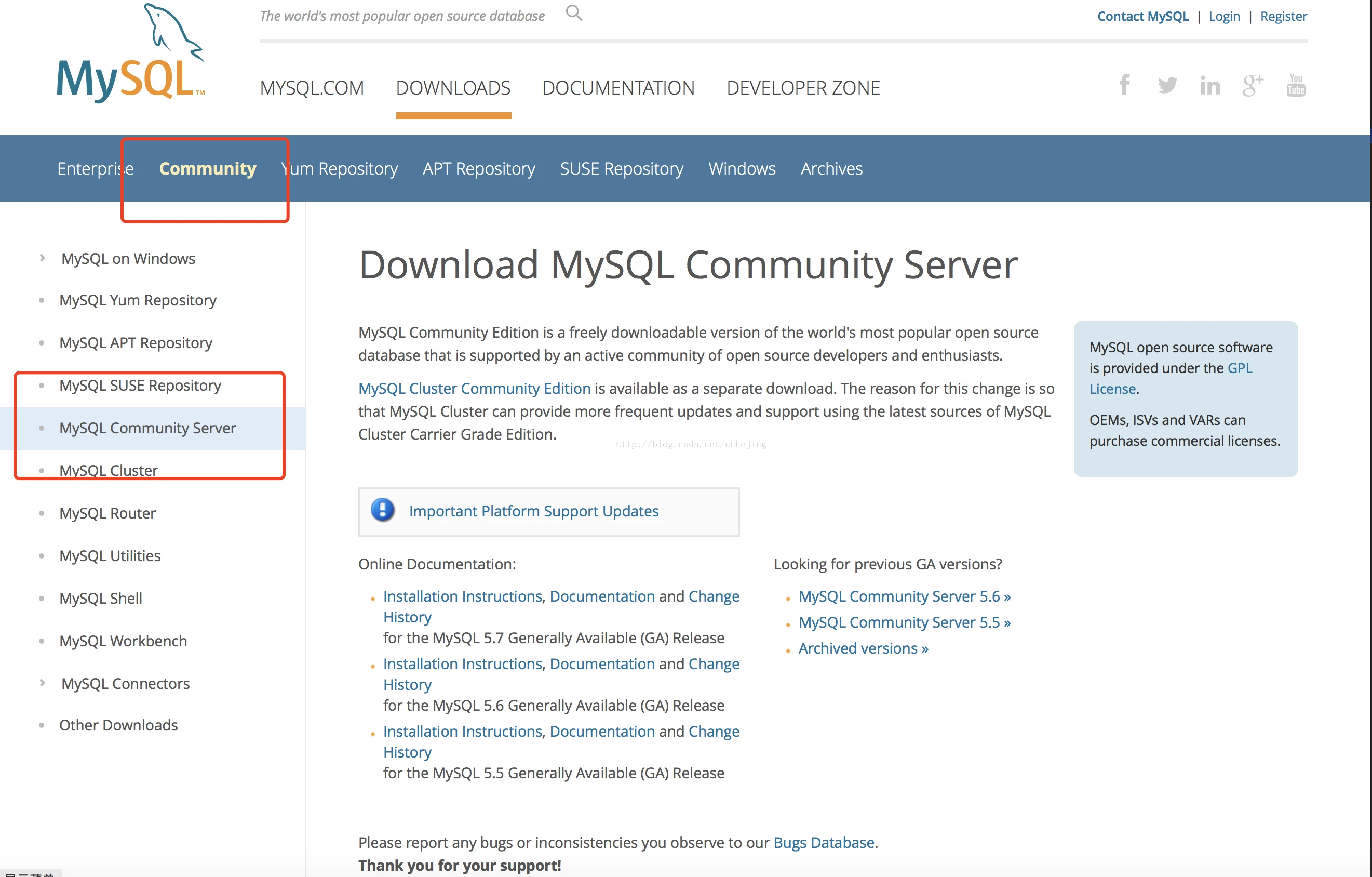
Task: Open MySQL Cluster sidebar item
Action: coord(108,470)
